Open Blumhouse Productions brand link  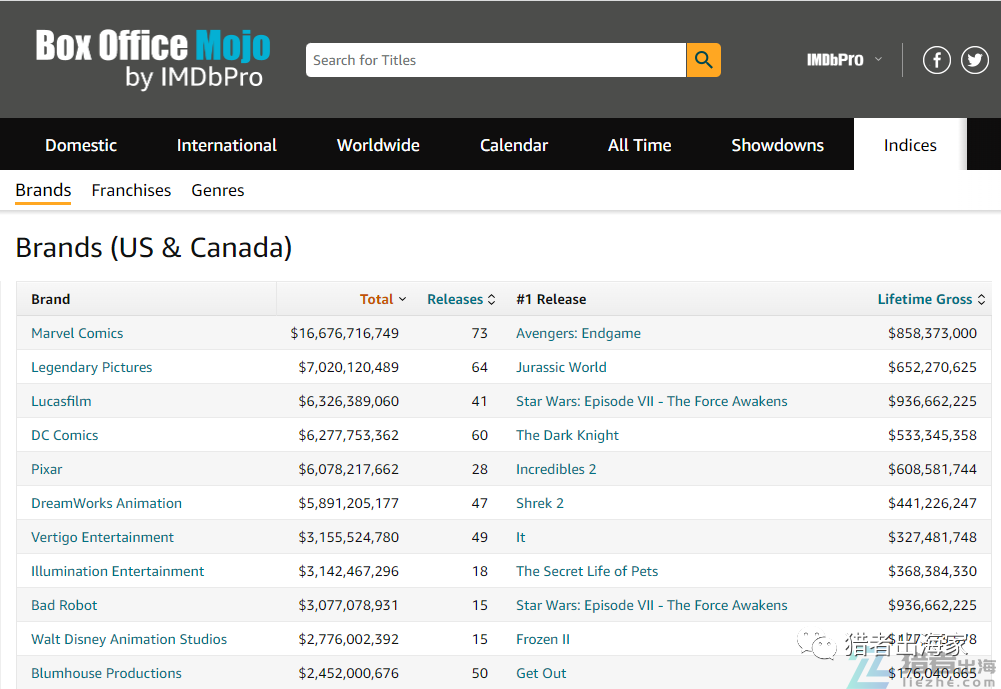click(106, 673)
